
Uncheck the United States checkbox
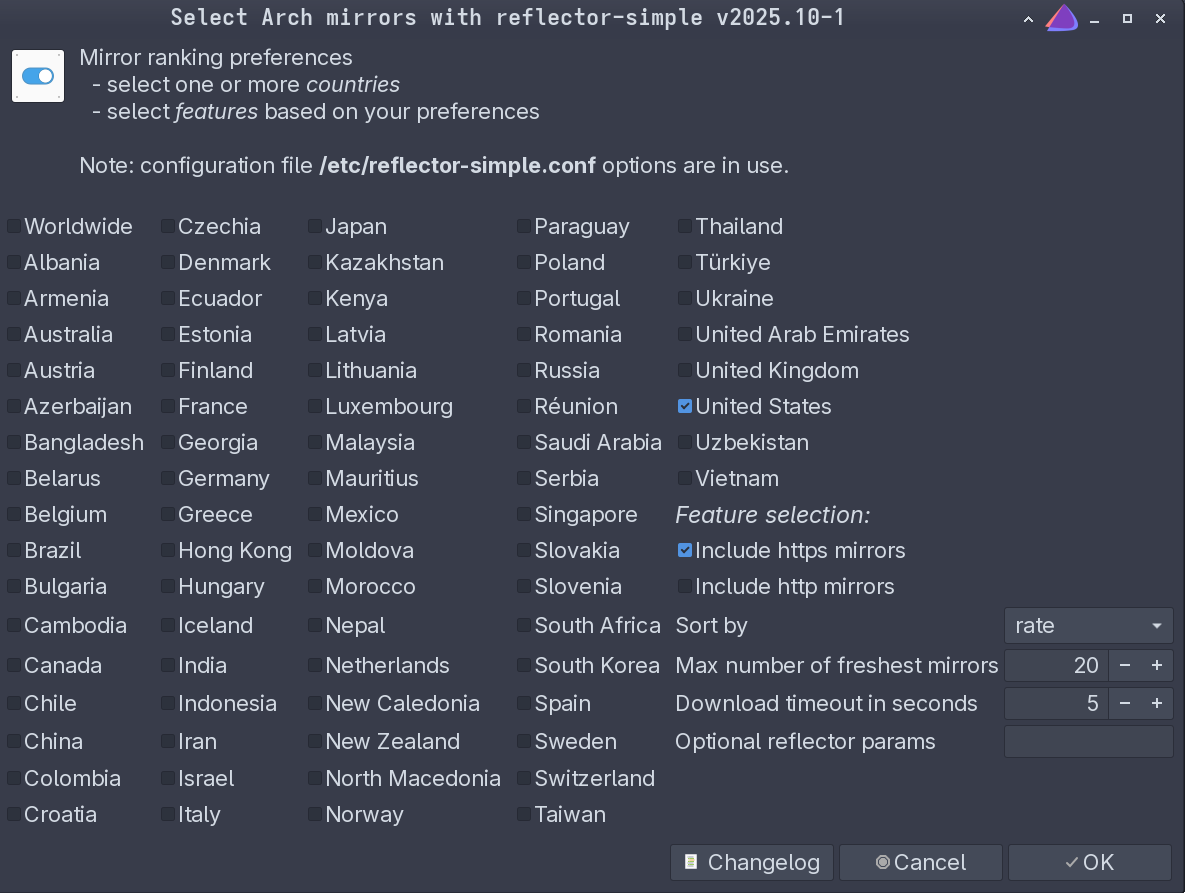(x=685, y=406)
